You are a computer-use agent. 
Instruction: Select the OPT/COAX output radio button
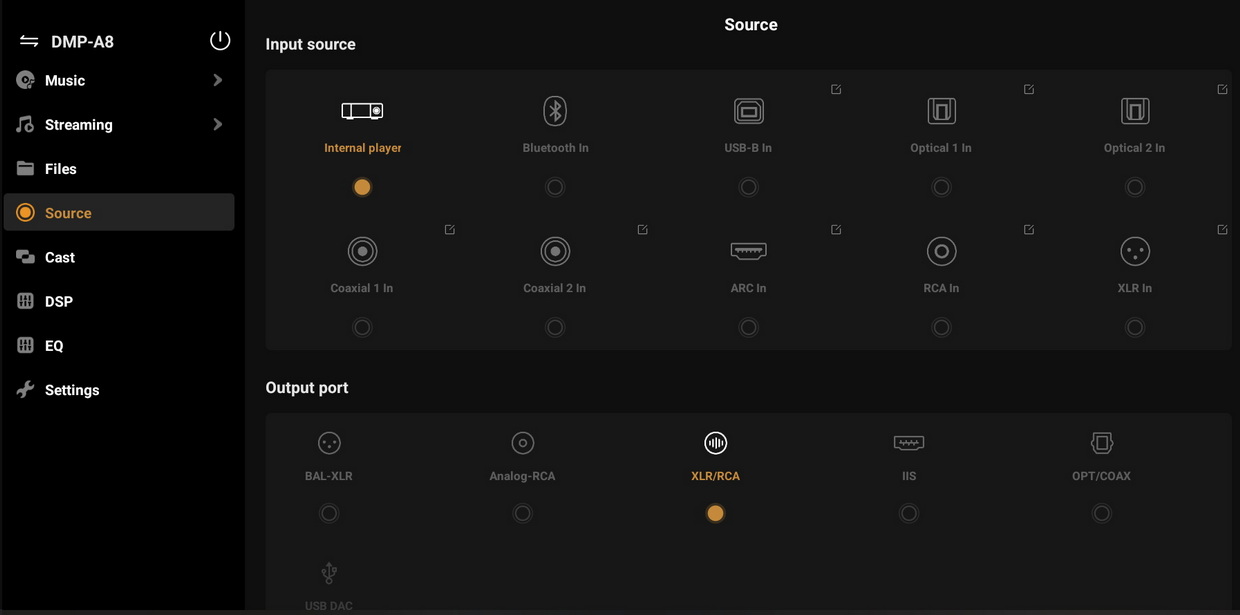pos(1101,513)
